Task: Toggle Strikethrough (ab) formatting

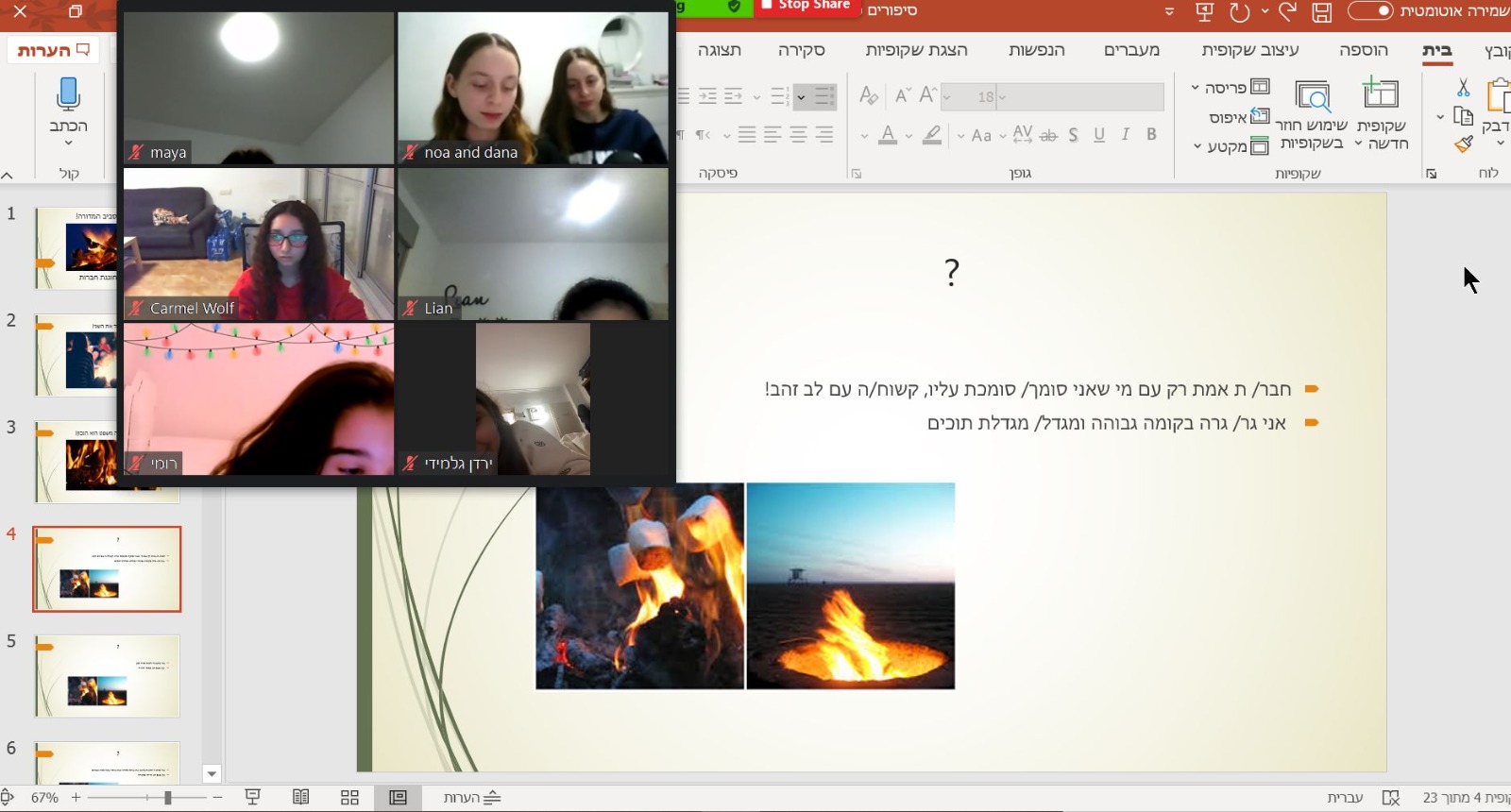Action: (x=1048, y=135)
